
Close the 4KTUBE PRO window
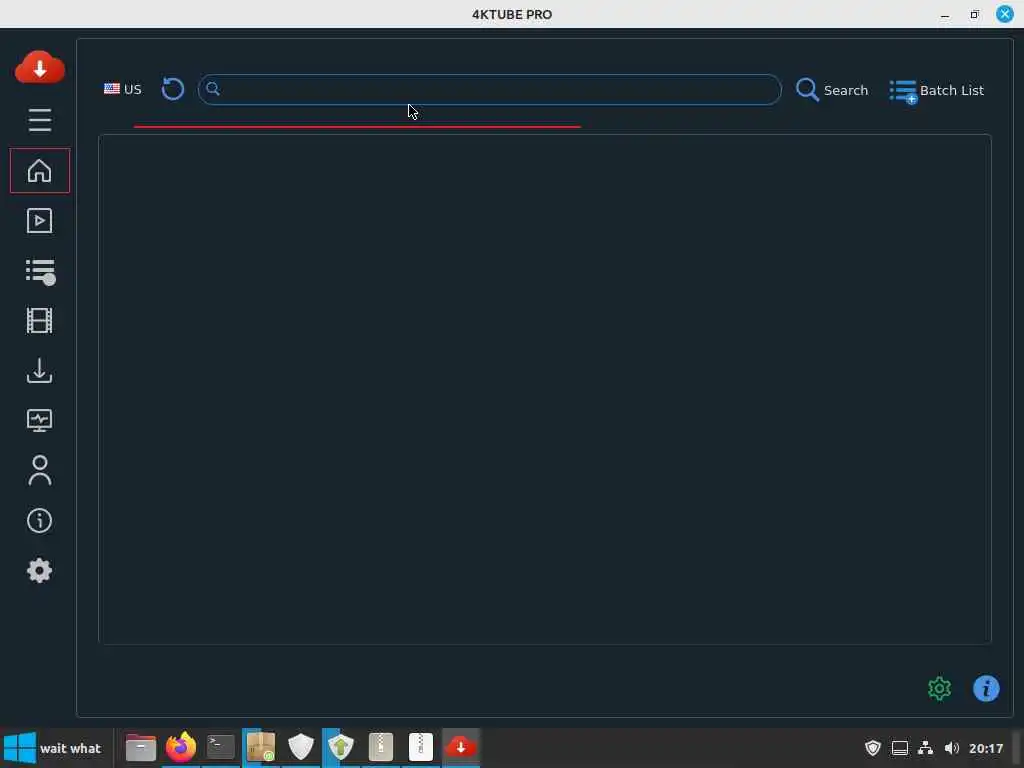(1005, 14)
